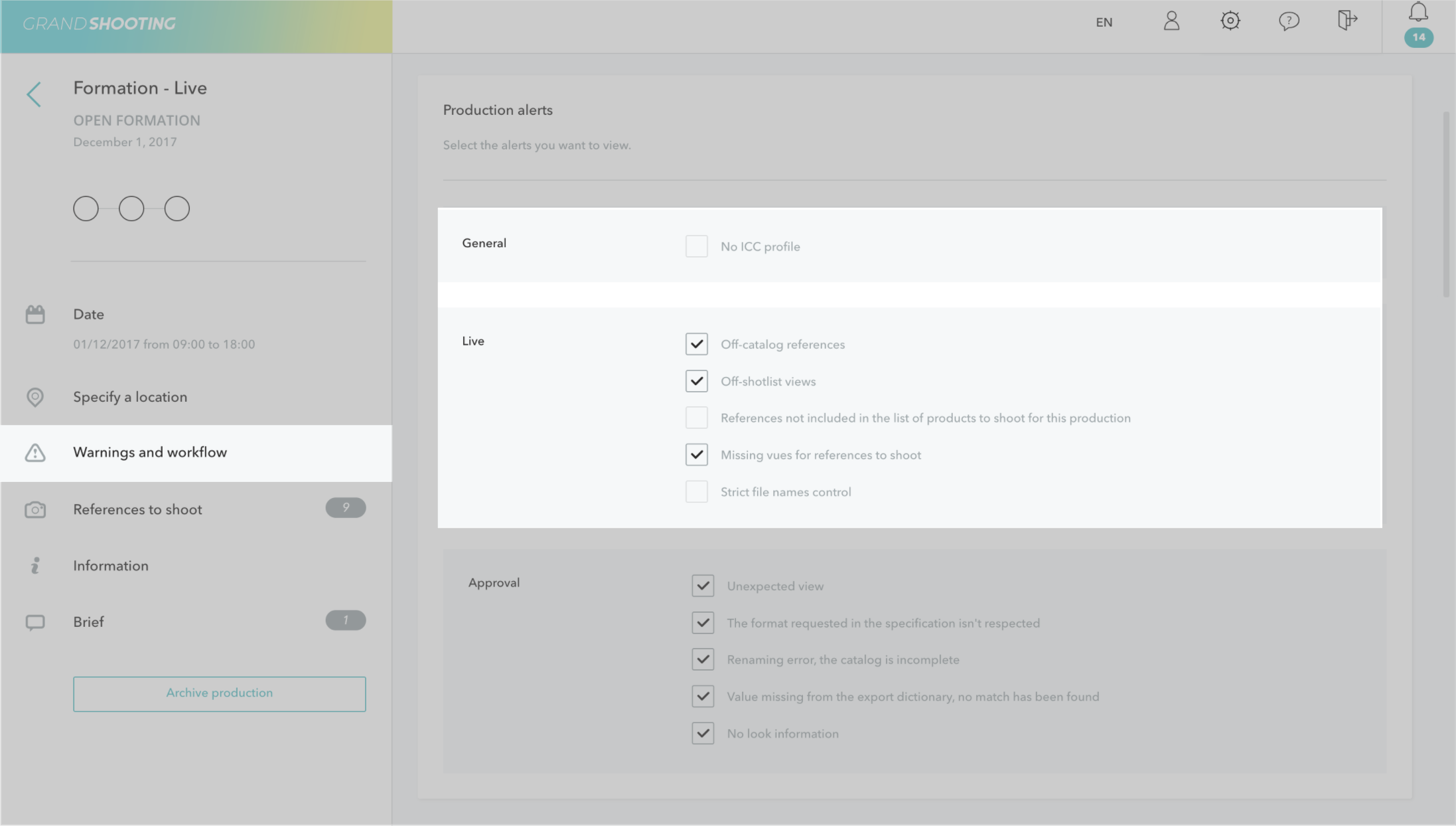Click the first workflow step circle

coord(86,209)
